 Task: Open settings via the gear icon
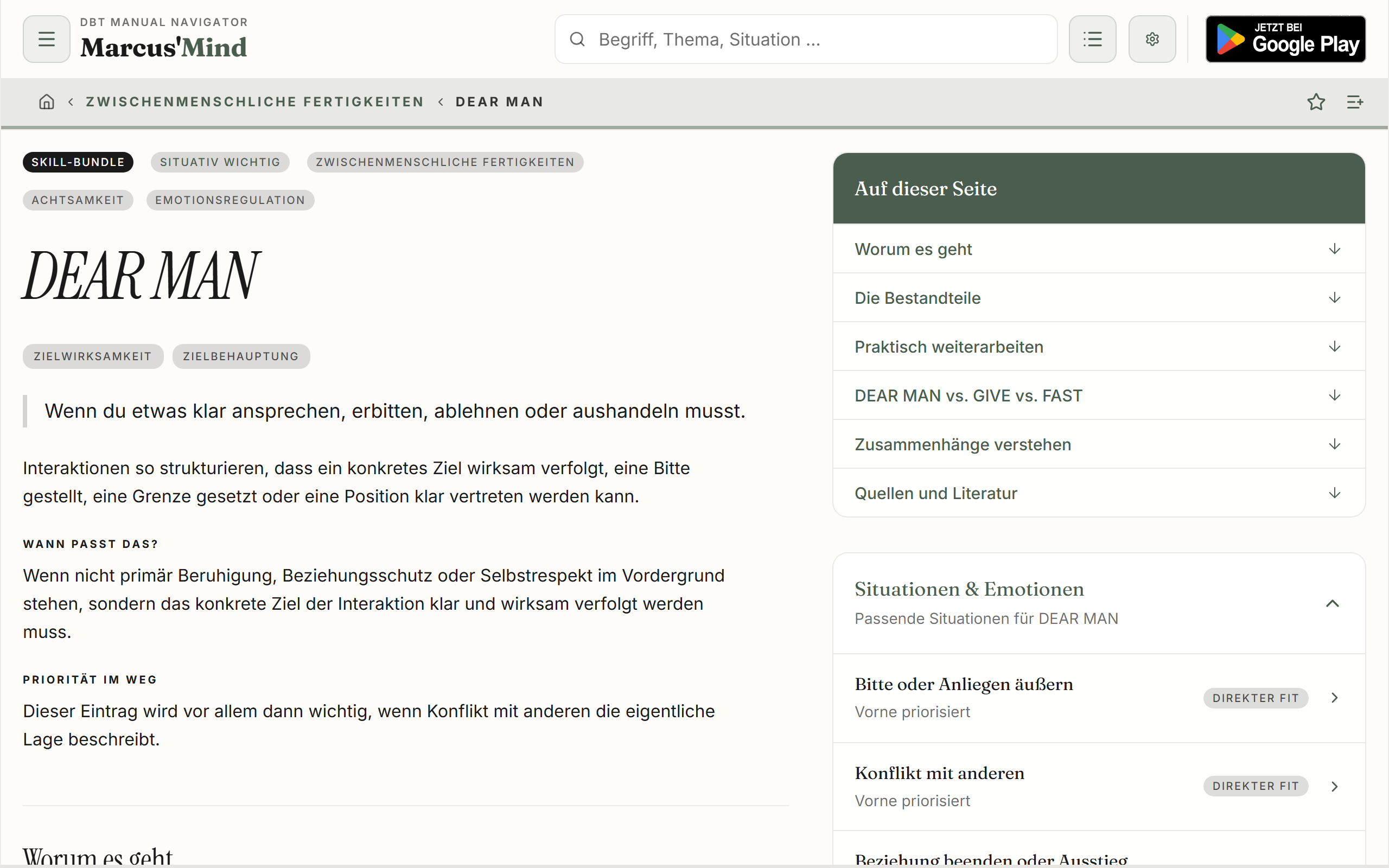click(1152, 39)
